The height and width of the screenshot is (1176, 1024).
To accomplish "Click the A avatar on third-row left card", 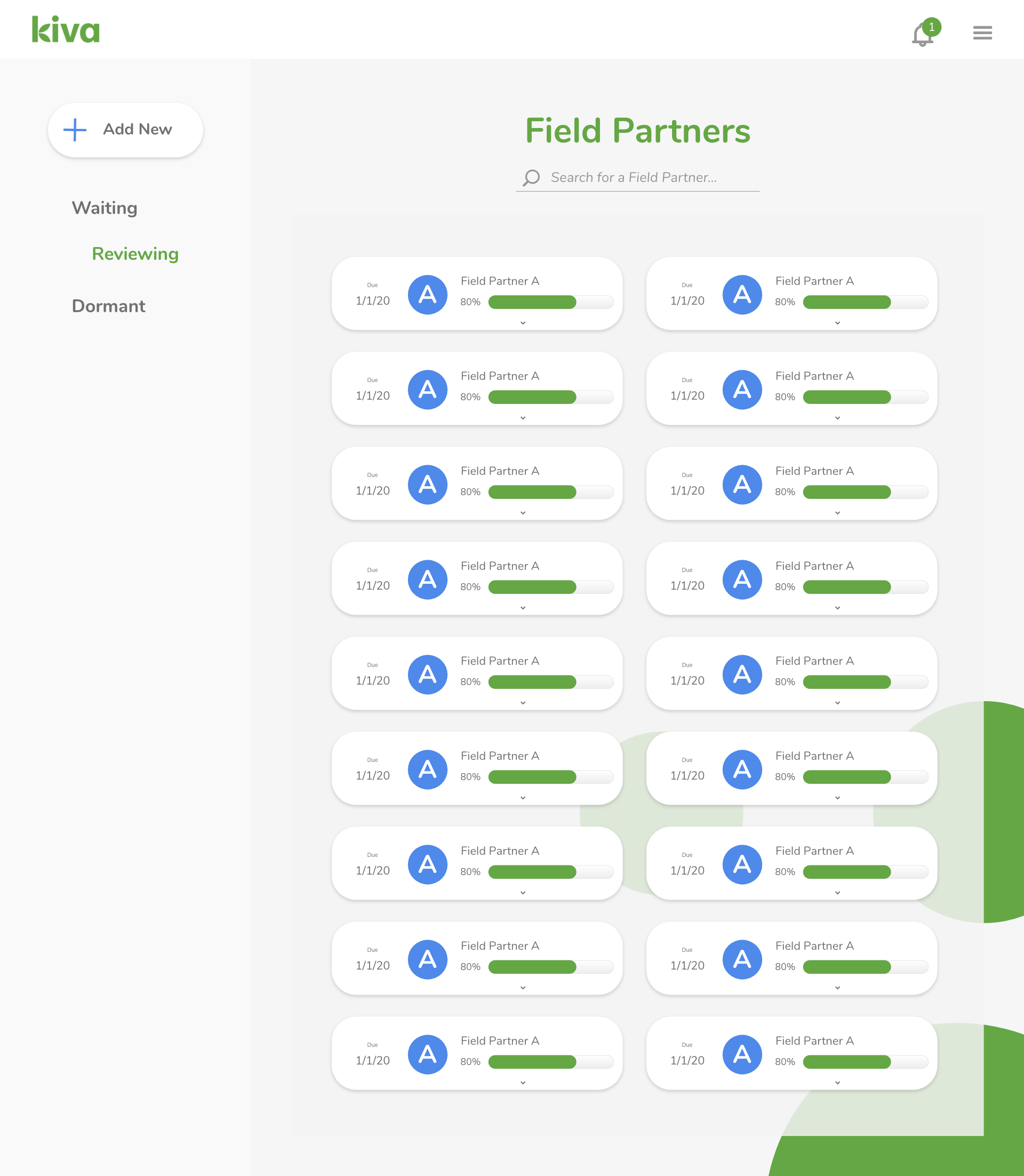I will 427,484.
